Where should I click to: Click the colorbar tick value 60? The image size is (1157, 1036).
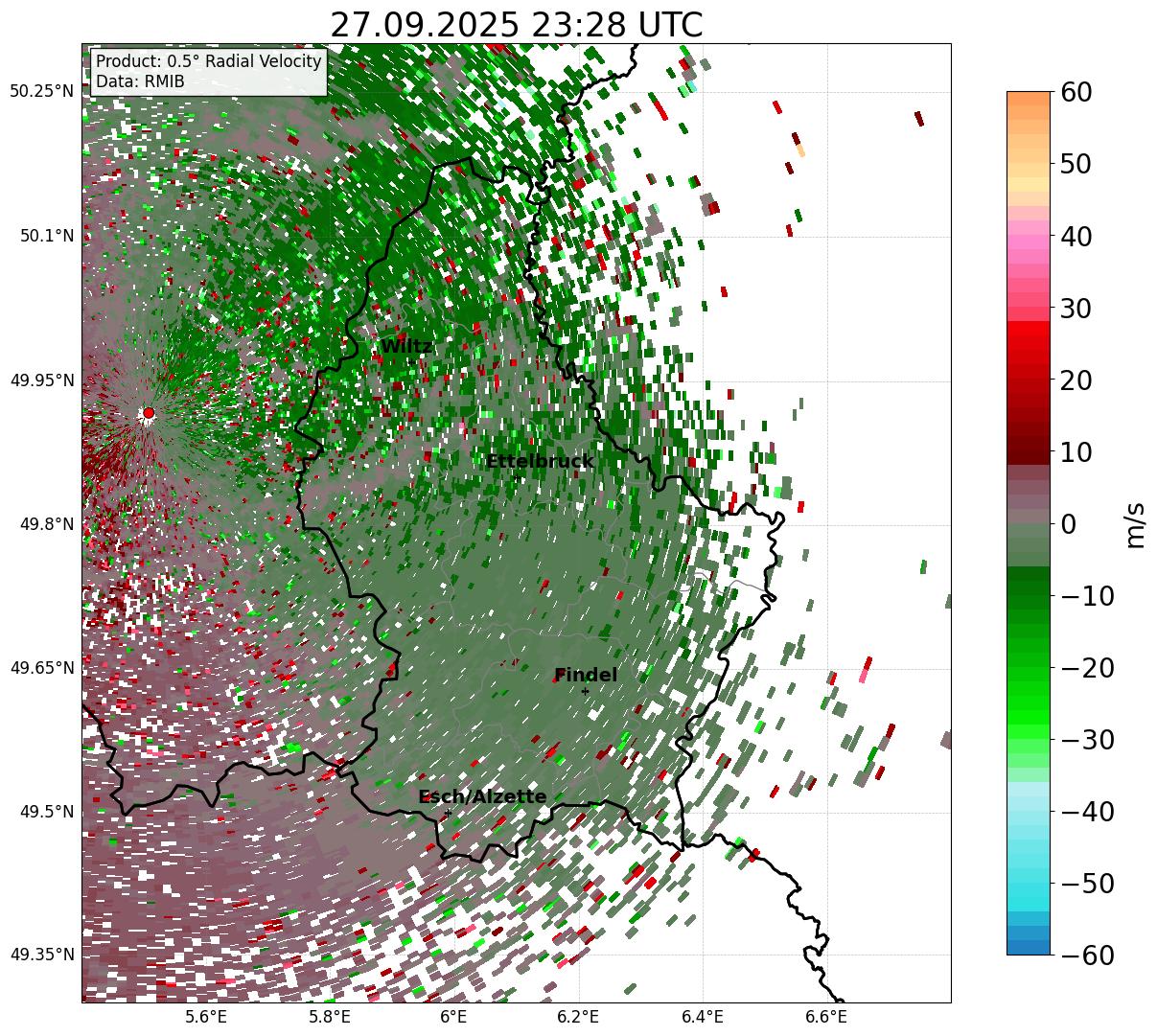coord(1075,92)
